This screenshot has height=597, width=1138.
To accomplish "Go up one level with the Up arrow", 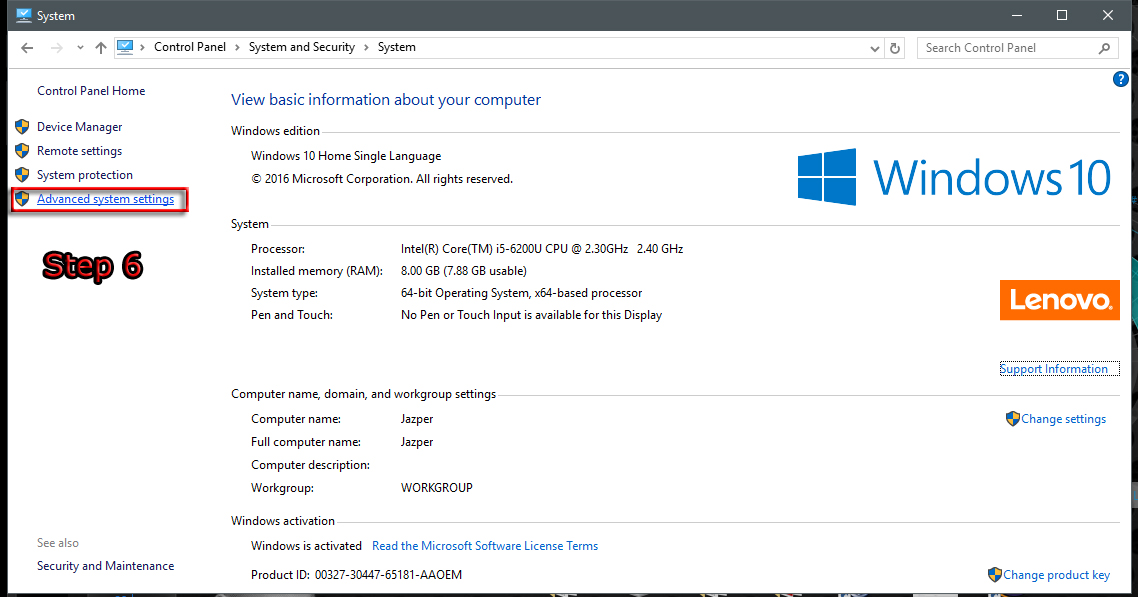I will (x=101, y=48).
